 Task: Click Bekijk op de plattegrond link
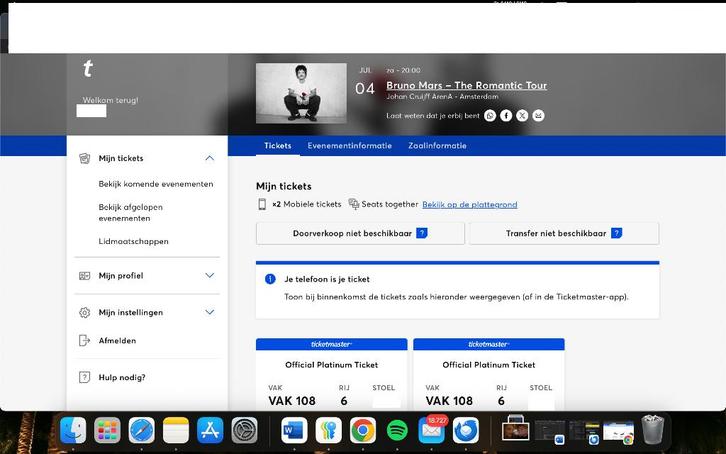469,205
